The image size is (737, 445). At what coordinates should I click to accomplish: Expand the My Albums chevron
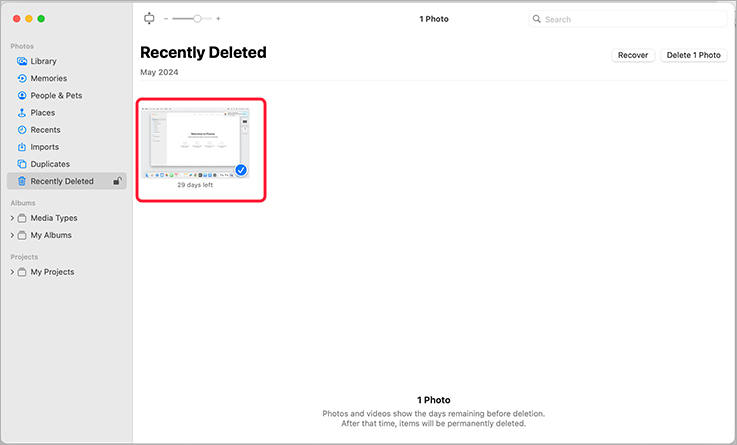[x=12, y=235]
